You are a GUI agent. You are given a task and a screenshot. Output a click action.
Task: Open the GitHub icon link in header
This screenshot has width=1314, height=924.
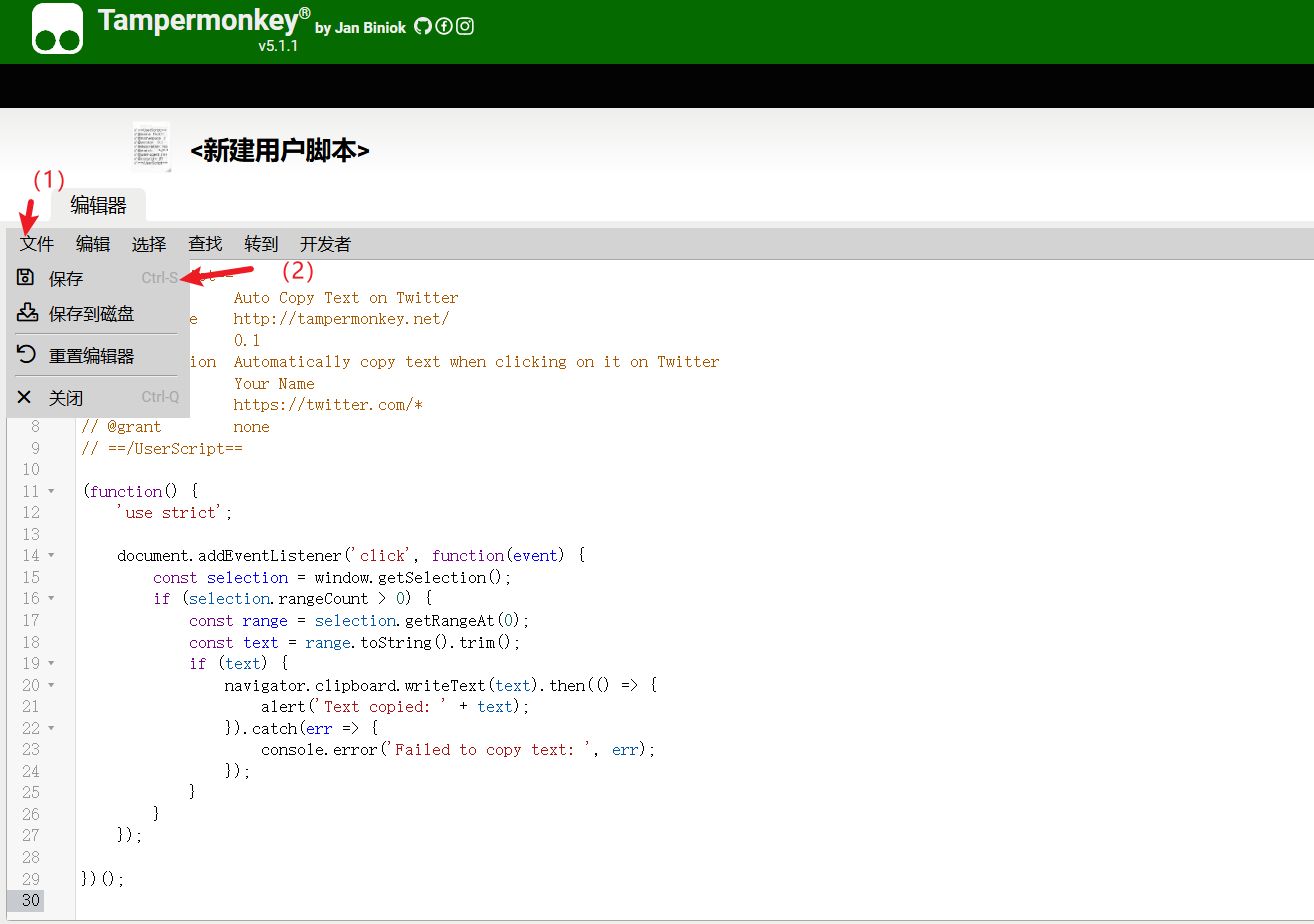click(423, 26)
